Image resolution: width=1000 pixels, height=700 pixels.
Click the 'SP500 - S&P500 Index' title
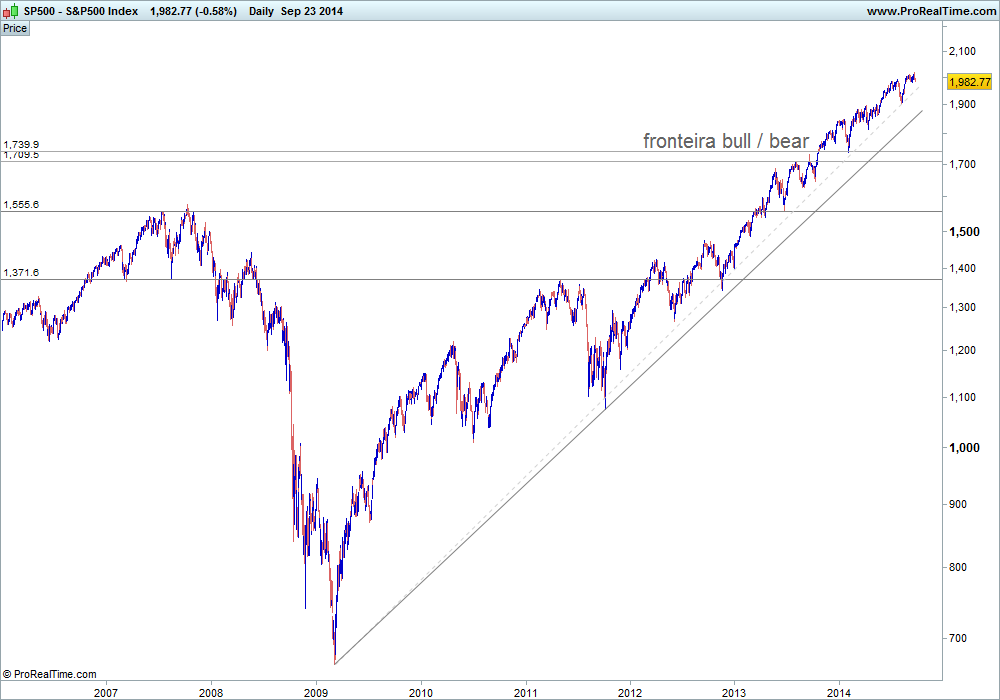(81, 11)
